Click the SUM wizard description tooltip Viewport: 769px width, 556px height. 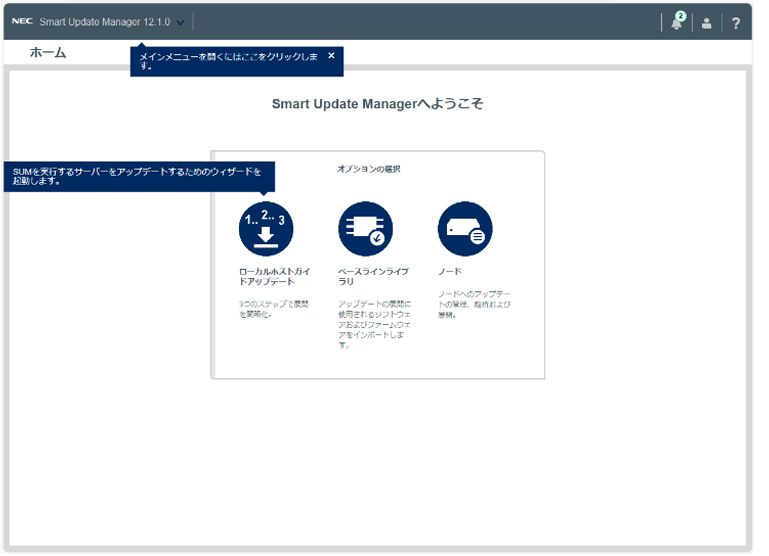point(136,176)
